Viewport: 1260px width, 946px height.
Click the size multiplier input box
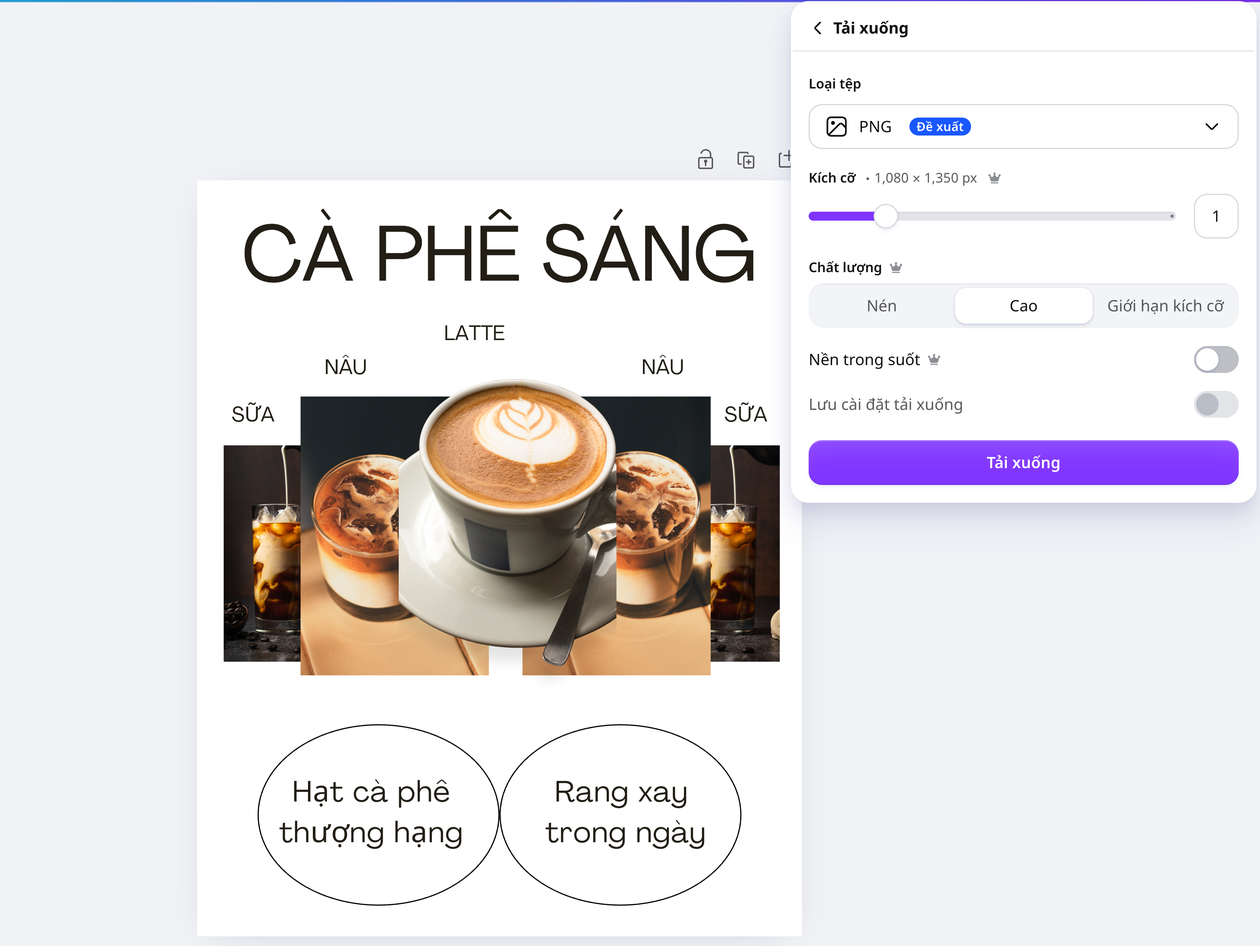click(1216, 216)
